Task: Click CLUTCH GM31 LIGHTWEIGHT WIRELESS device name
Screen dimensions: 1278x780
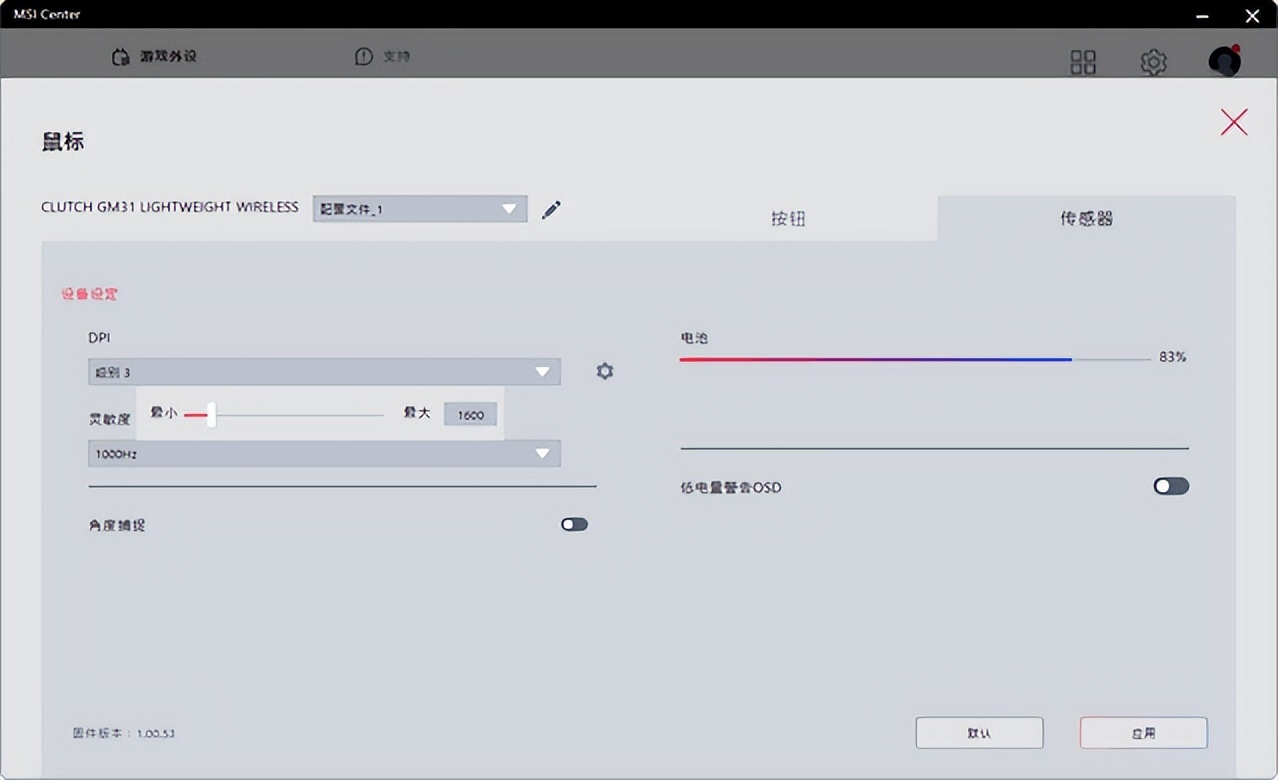Action: [170, 207]
